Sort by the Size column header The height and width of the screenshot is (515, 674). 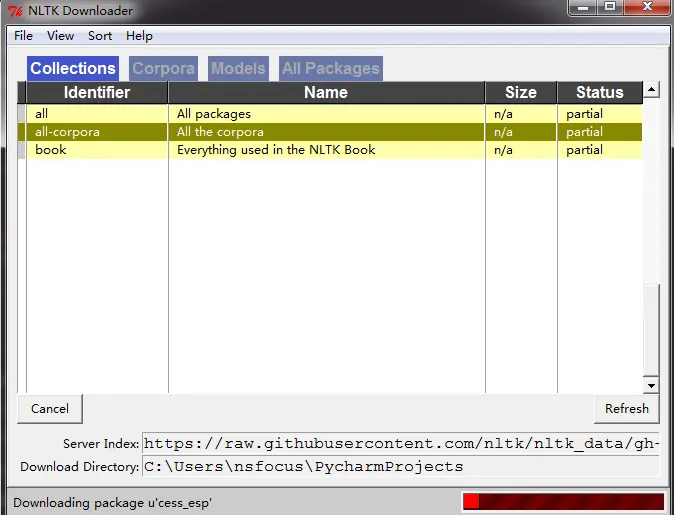point(521,92)
